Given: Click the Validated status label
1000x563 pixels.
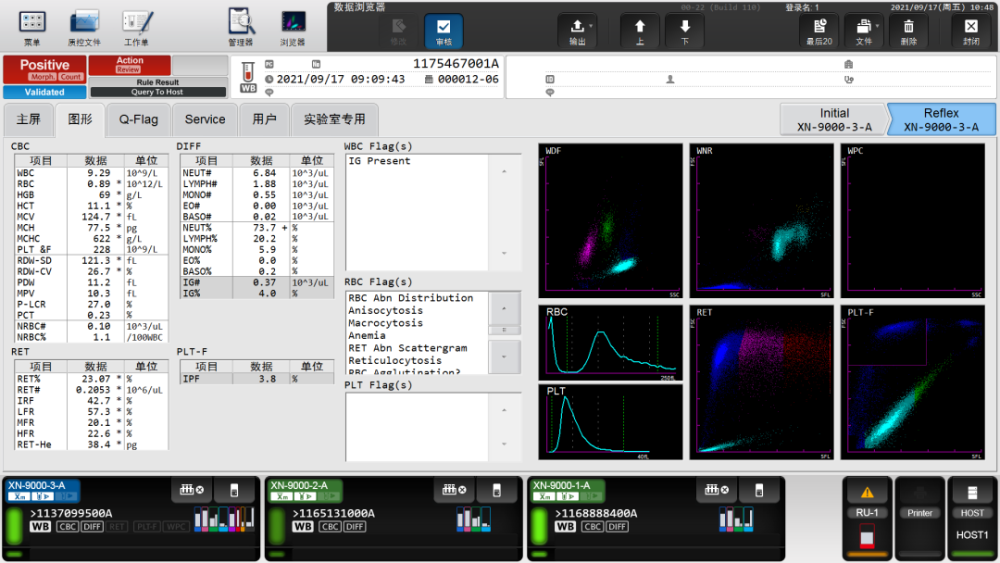Looking at the screenshot, I should (45, 92).
